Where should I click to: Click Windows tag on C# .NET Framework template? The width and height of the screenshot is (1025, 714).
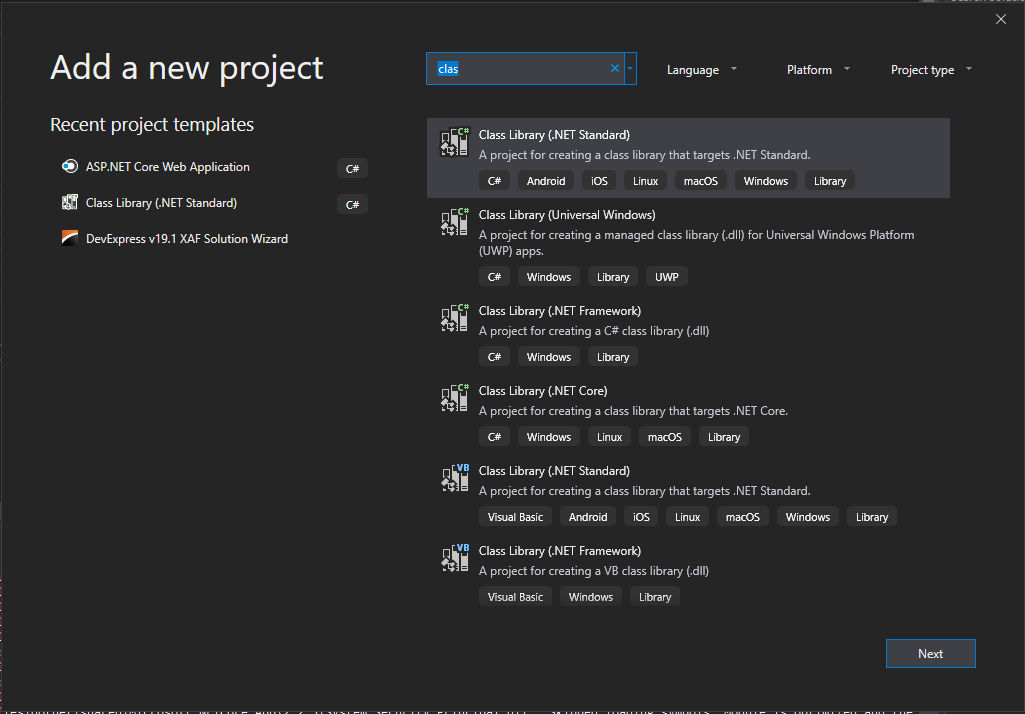(x=548, y=357)
